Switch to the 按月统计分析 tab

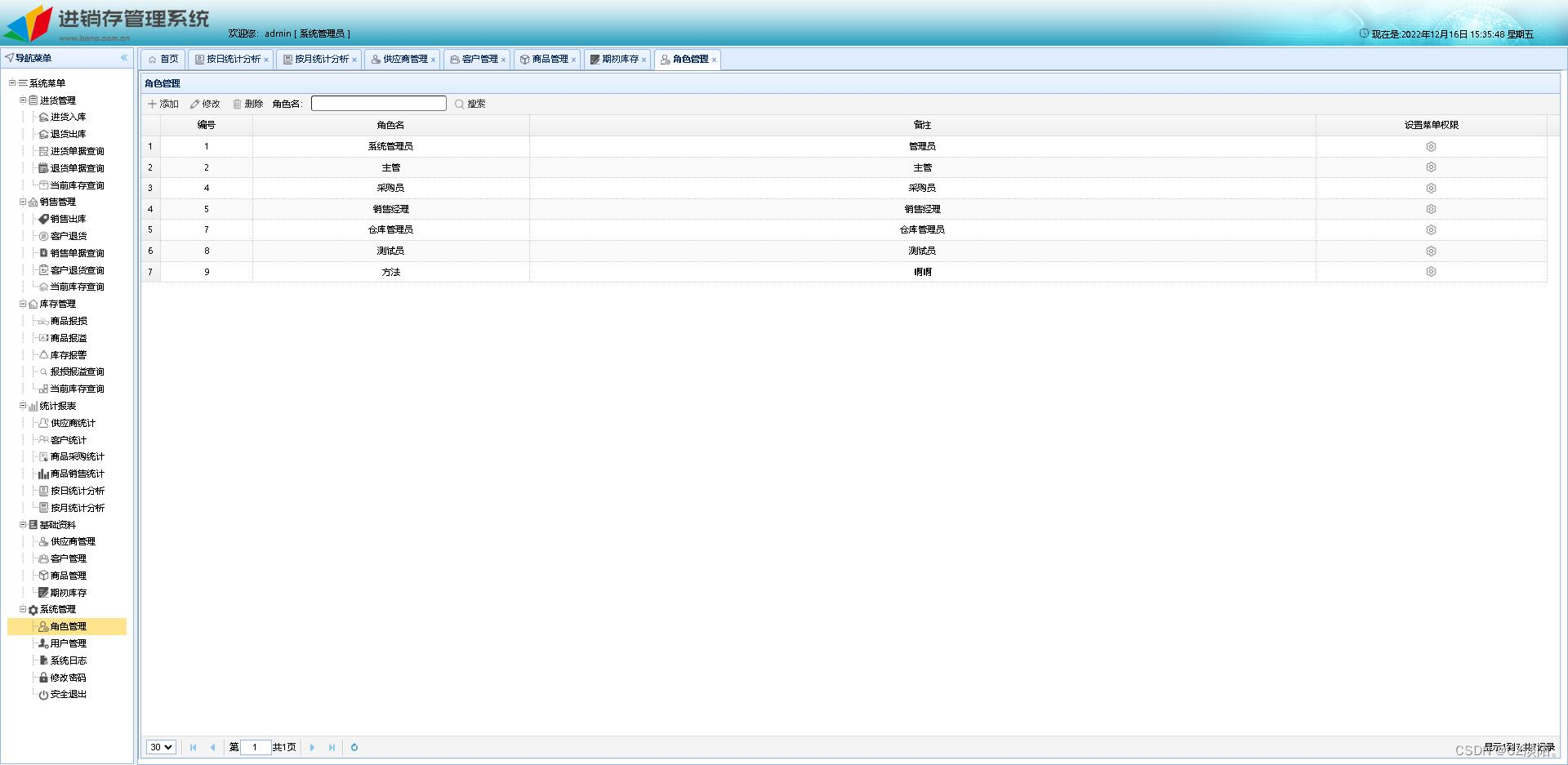pyautogui.click(x=317, y=59)
